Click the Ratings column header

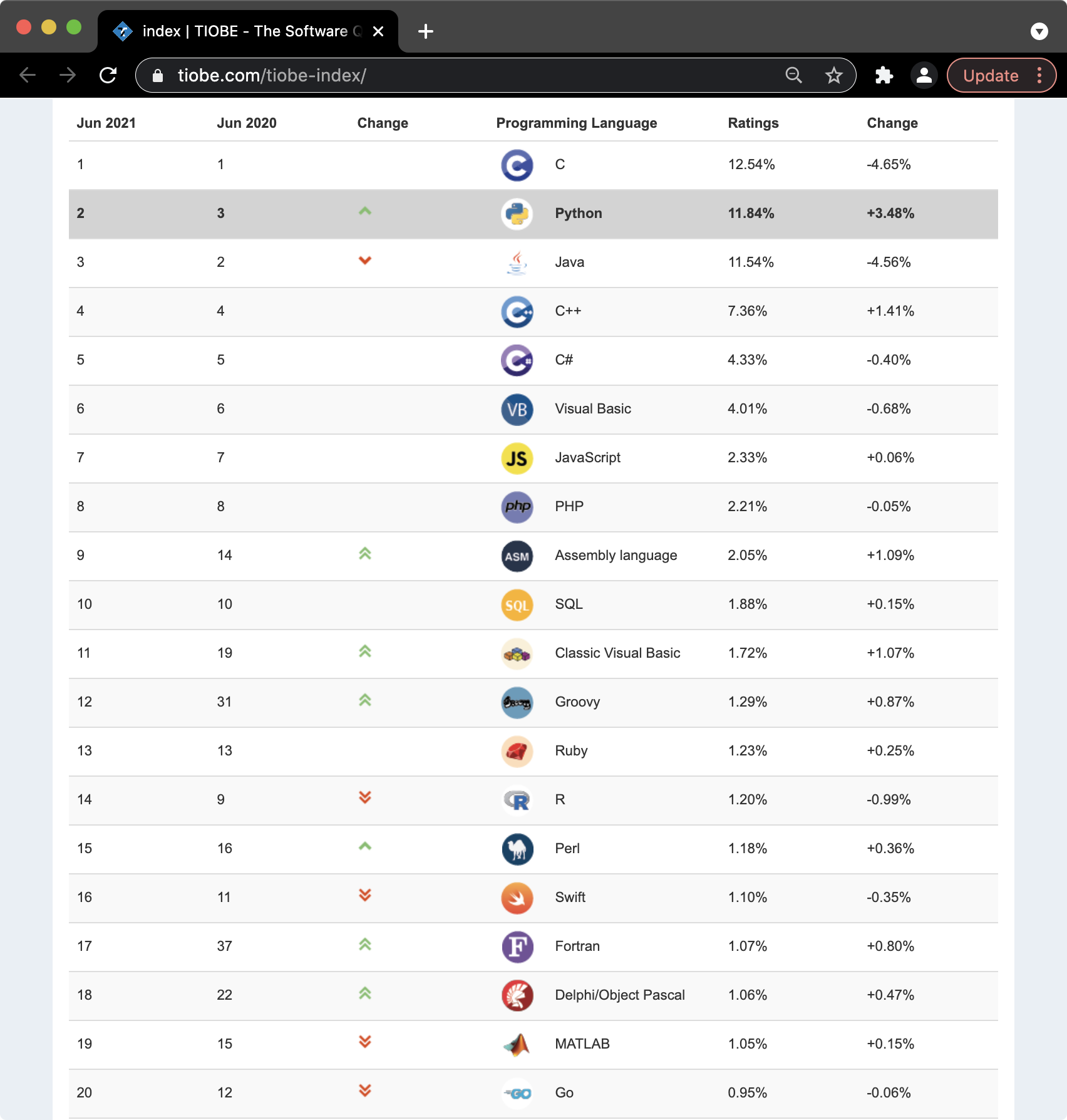pyautogui.click(x=753, y=123)
